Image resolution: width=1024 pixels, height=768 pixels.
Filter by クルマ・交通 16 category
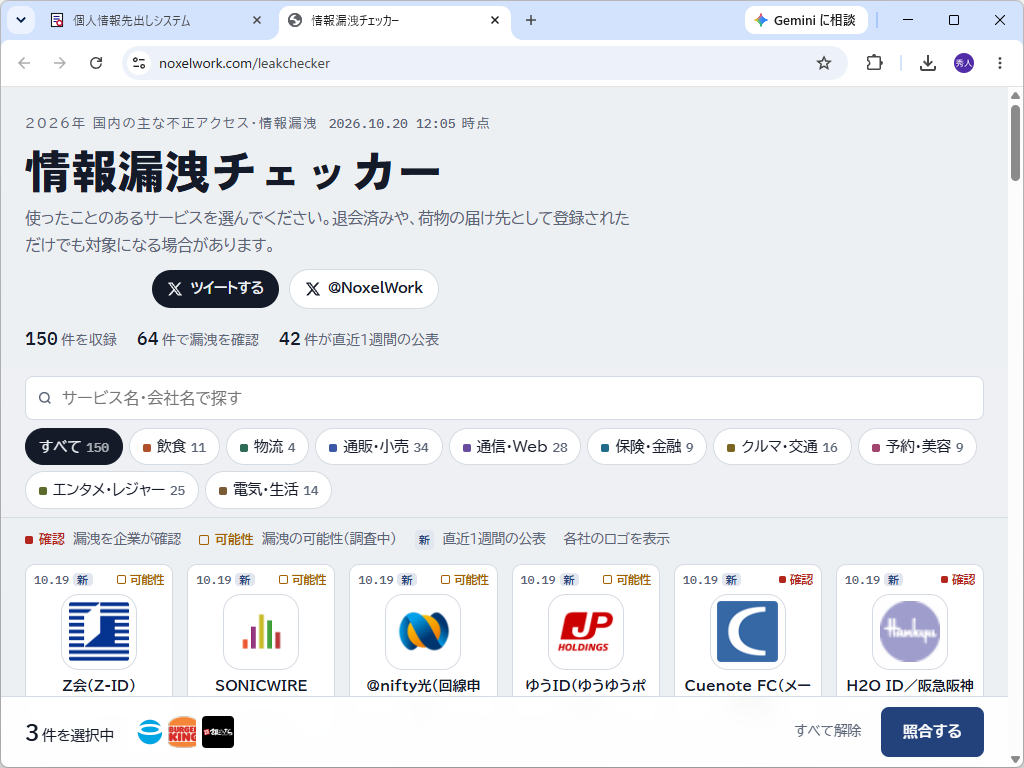point(782,447)
